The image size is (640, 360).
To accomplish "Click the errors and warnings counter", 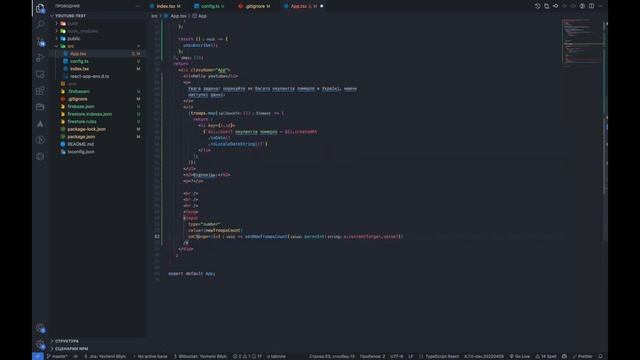I will (247, 356).
